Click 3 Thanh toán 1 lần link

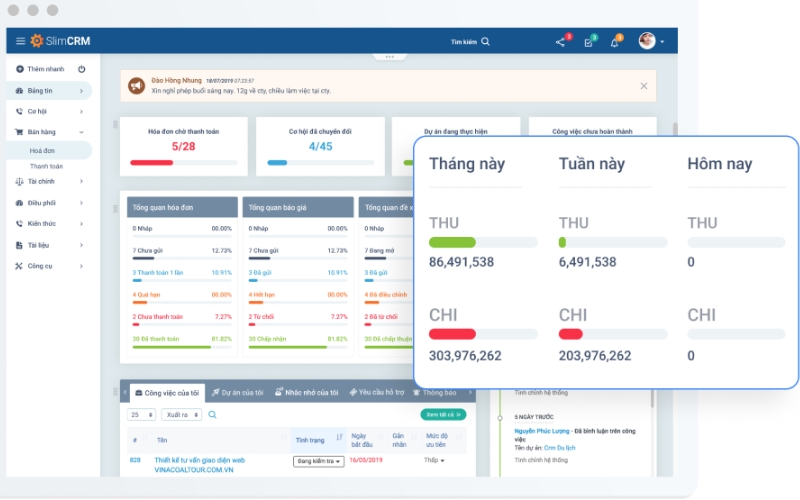[158, 272]
